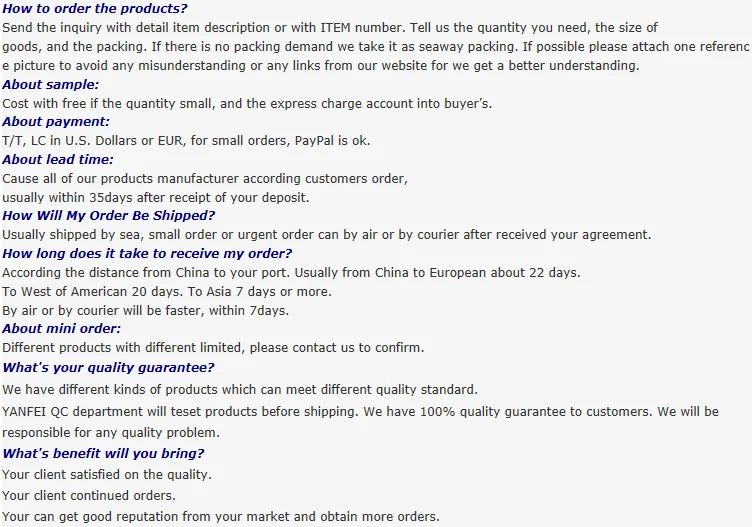Screen dimensions: 752x527
Task: Click "How Will My Order Be Shipped?" heading
Action: (108, 215)
